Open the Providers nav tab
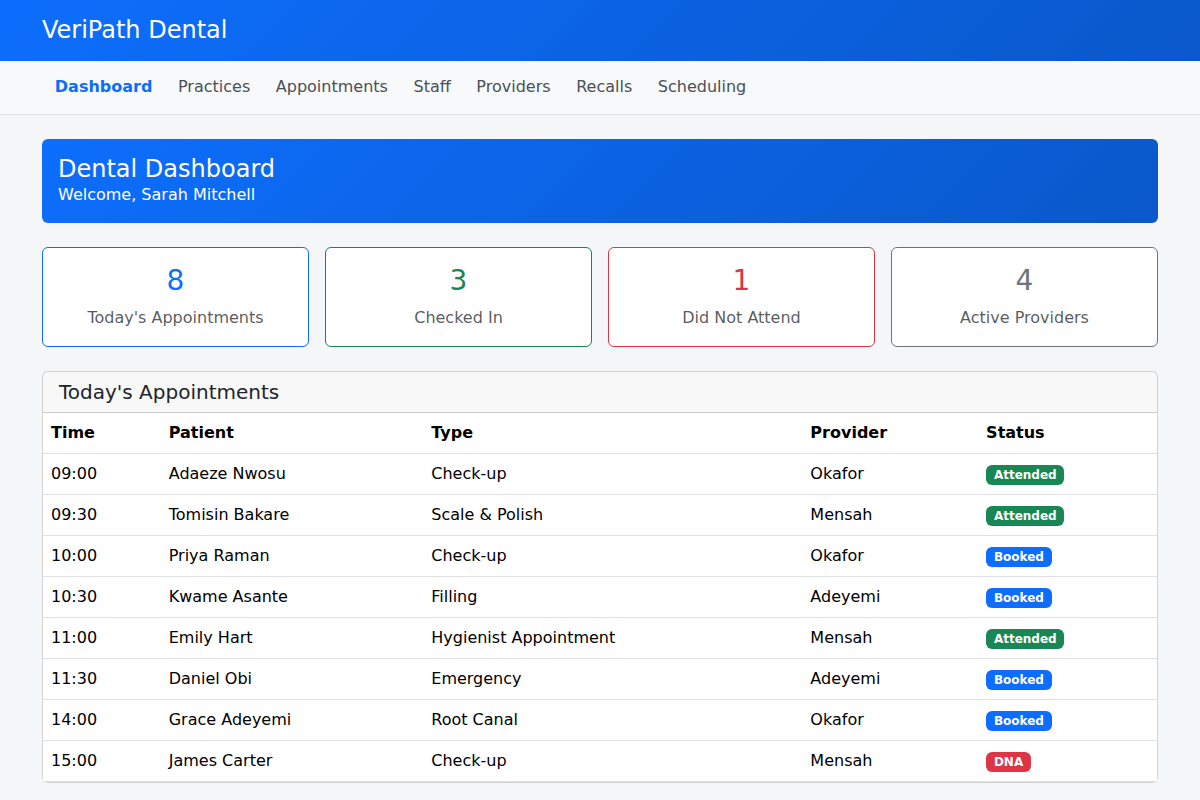 [513, 87]
